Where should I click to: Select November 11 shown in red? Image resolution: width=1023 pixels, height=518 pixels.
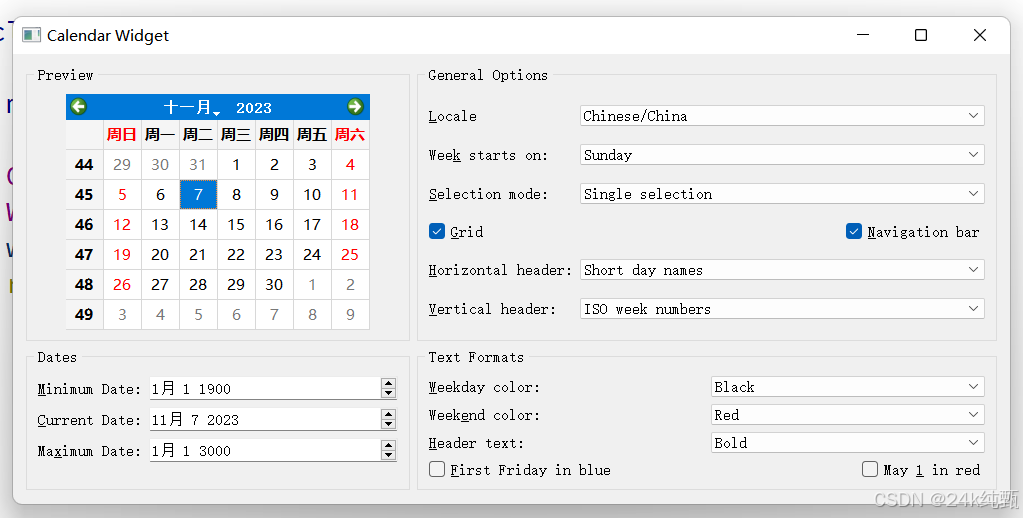pyautogui.click(x=350, y=194)
